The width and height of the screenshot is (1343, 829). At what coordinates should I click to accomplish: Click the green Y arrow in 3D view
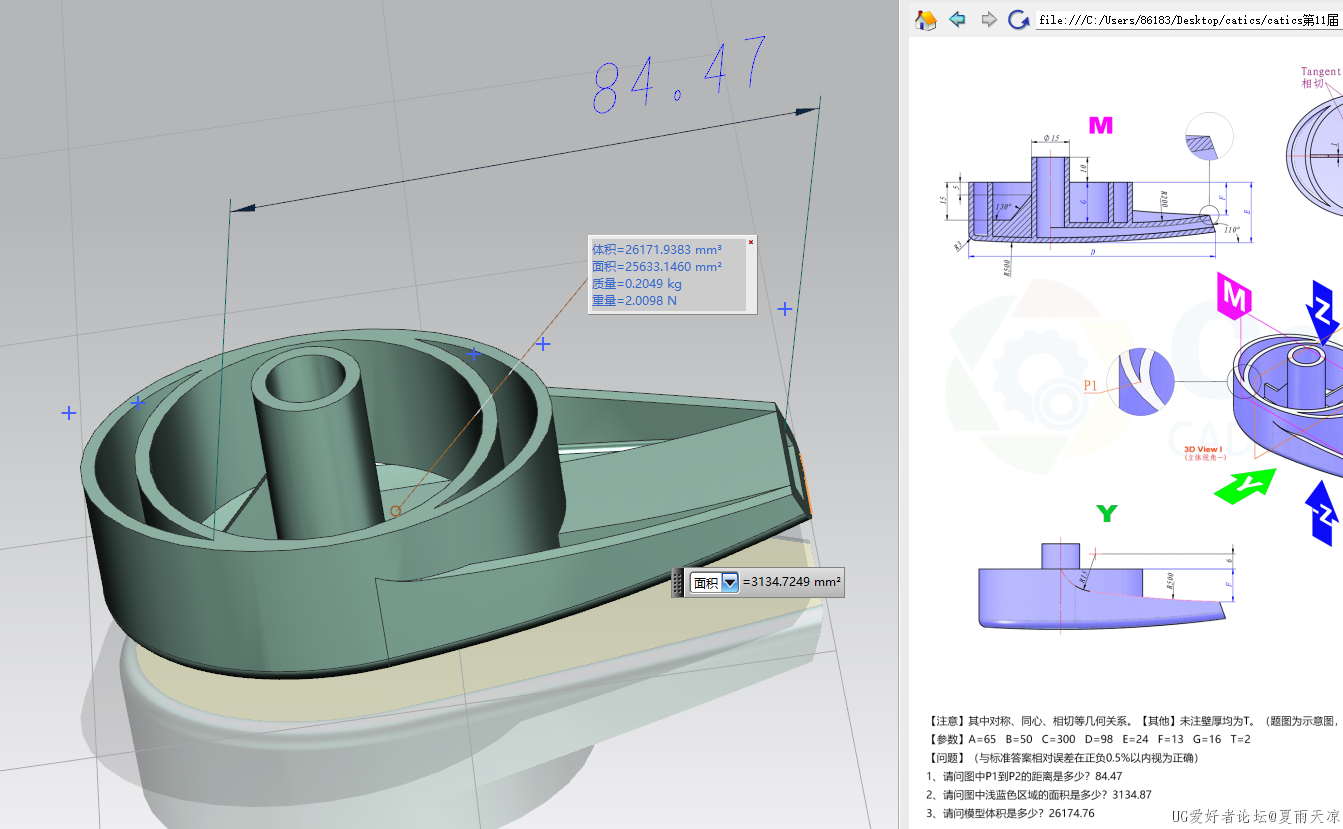click(1245, 486)
